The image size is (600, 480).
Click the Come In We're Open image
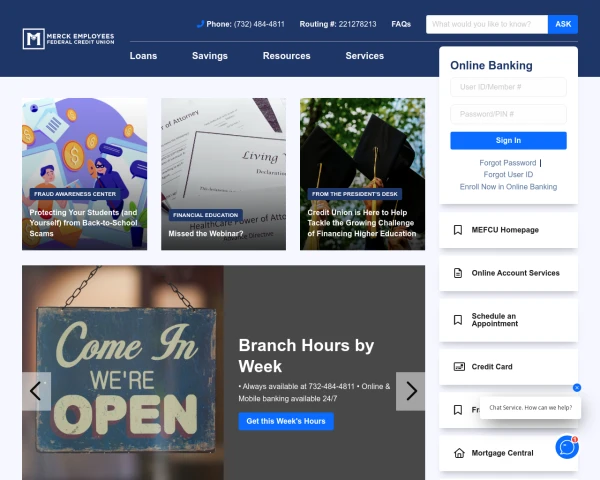click(x=122, y=372)
